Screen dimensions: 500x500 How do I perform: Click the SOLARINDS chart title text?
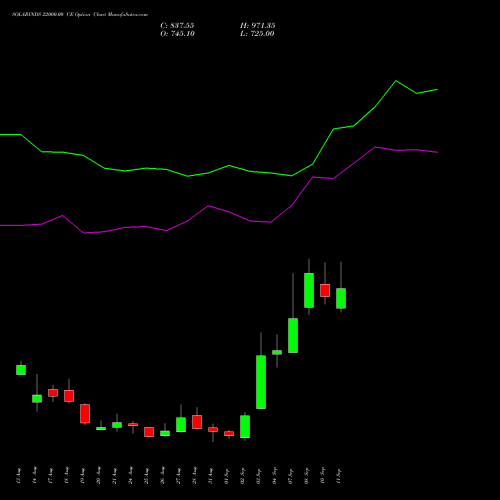pos(80,15)
